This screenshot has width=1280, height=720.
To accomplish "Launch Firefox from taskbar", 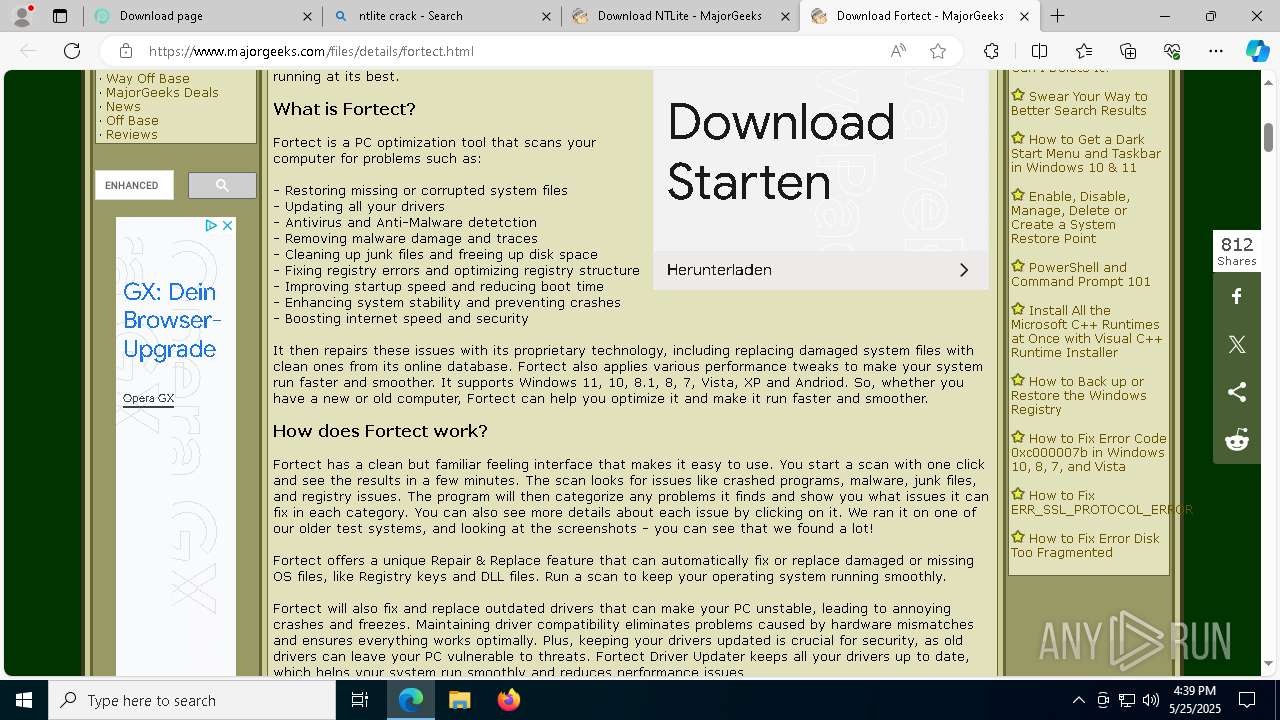I will click(x=508, y=700).
